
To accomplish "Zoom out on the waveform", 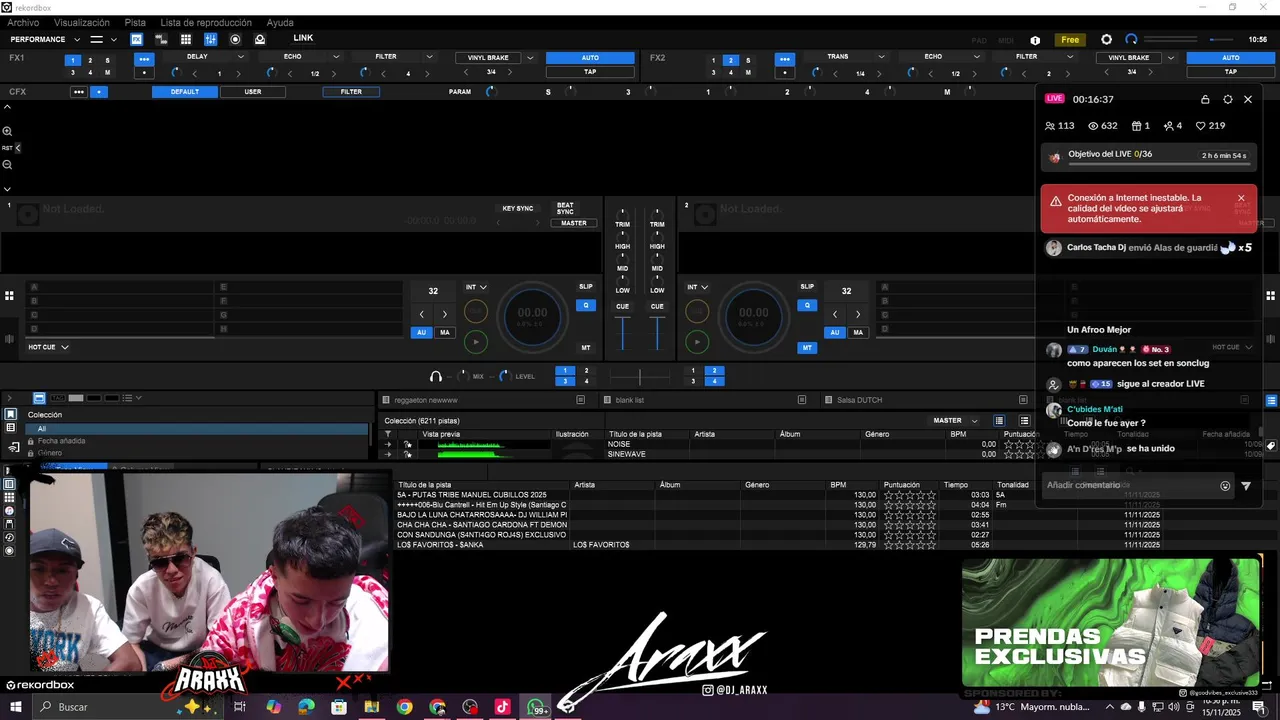I will pyautogui.click(x=7, y=165).
